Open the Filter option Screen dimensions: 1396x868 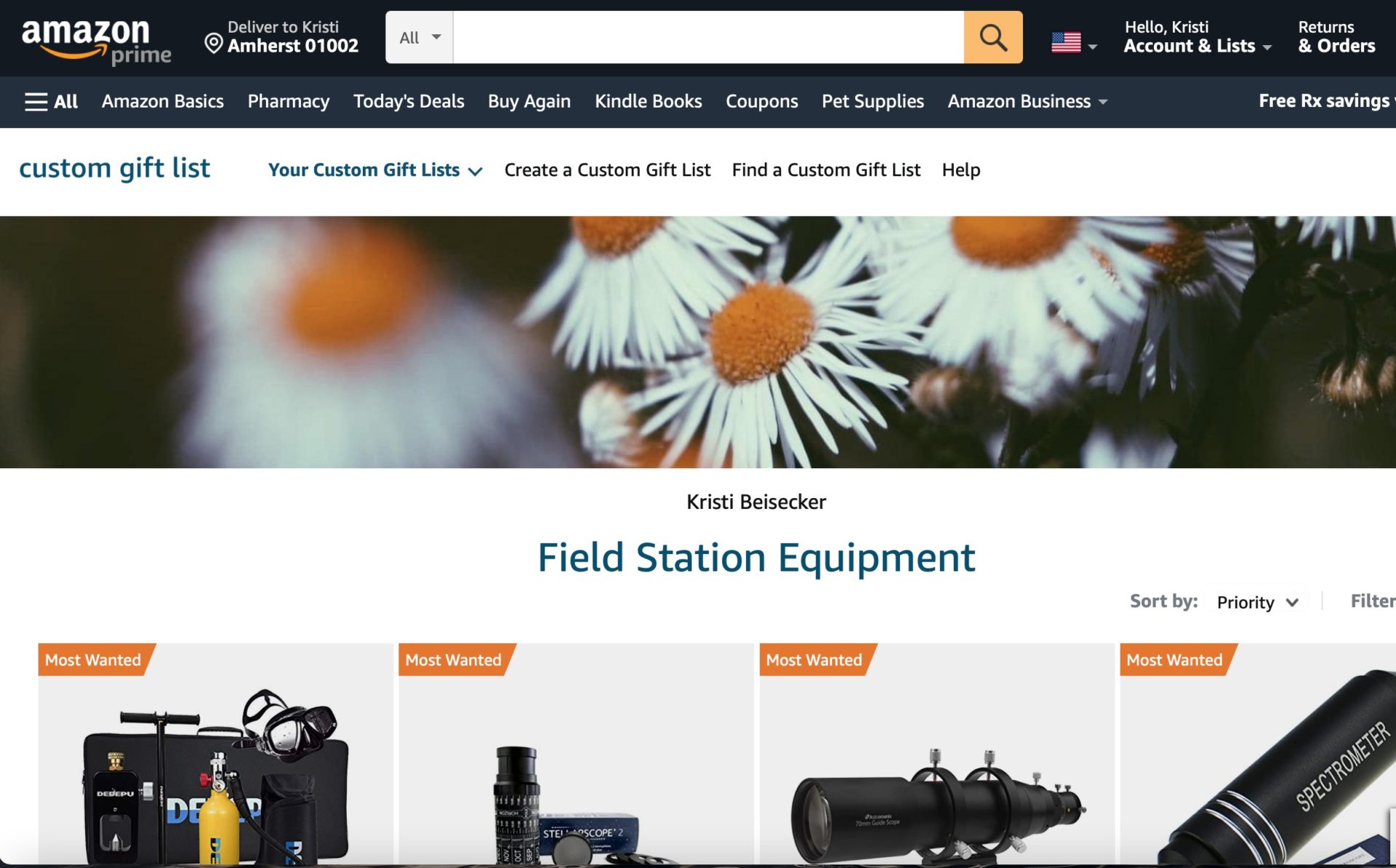(1372, 601)
